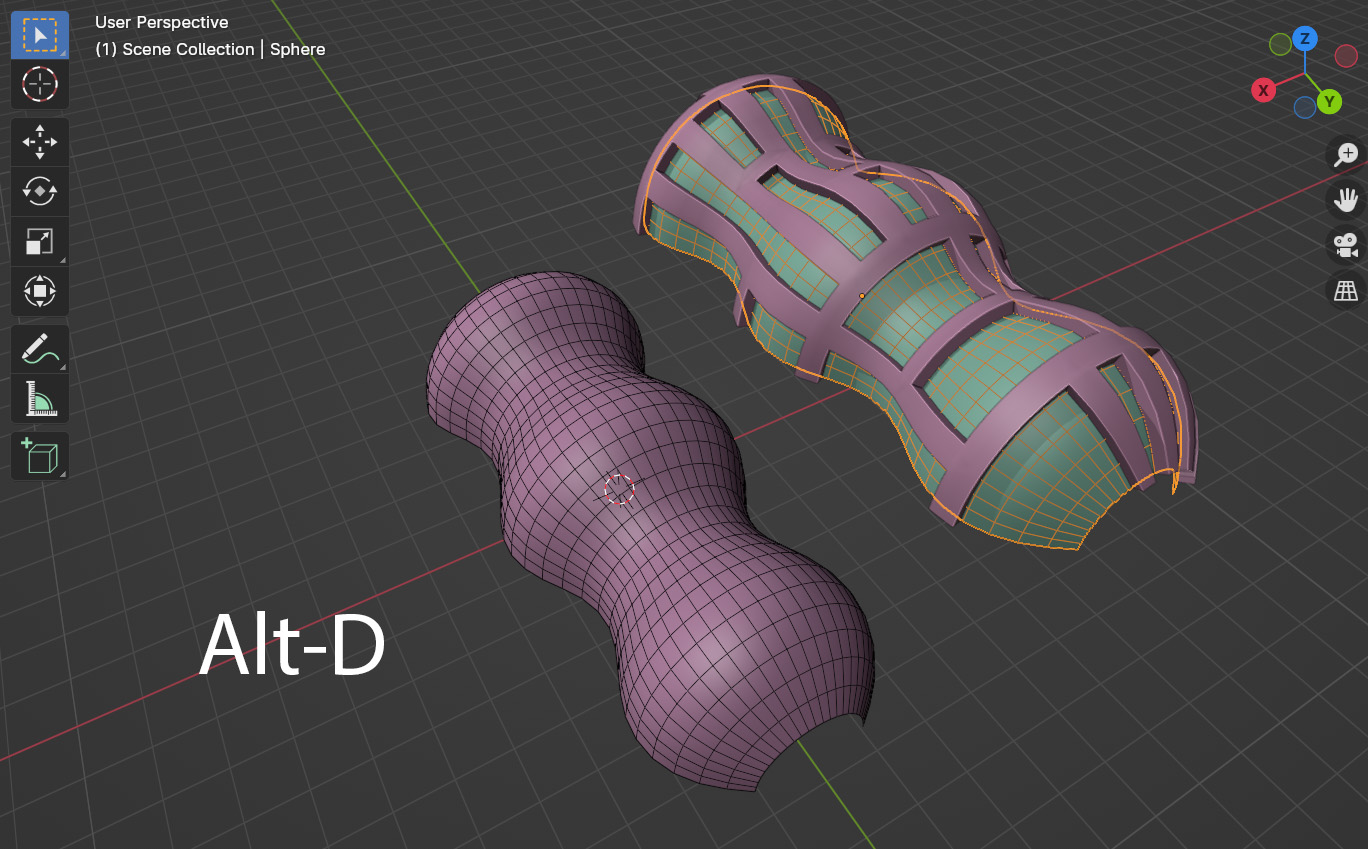Select the Measure tool
1368x849 pixels.
[x=40, y=398]
